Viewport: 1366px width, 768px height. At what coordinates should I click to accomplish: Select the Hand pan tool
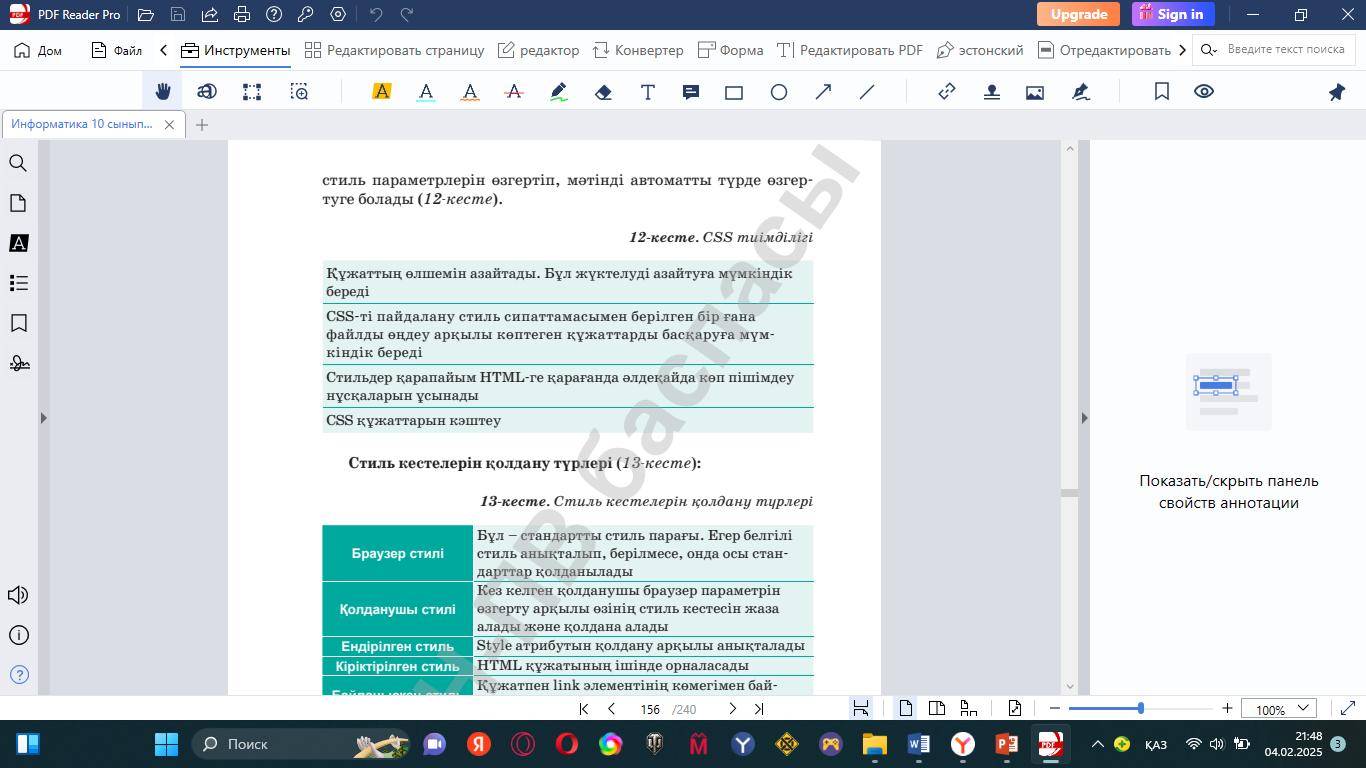click(x=162, y=92)
